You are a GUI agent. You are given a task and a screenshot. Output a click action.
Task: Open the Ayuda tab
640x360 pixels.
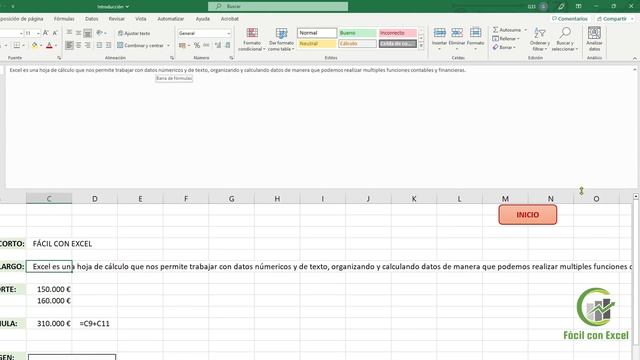pyautogui.click(x=202, y=19)
